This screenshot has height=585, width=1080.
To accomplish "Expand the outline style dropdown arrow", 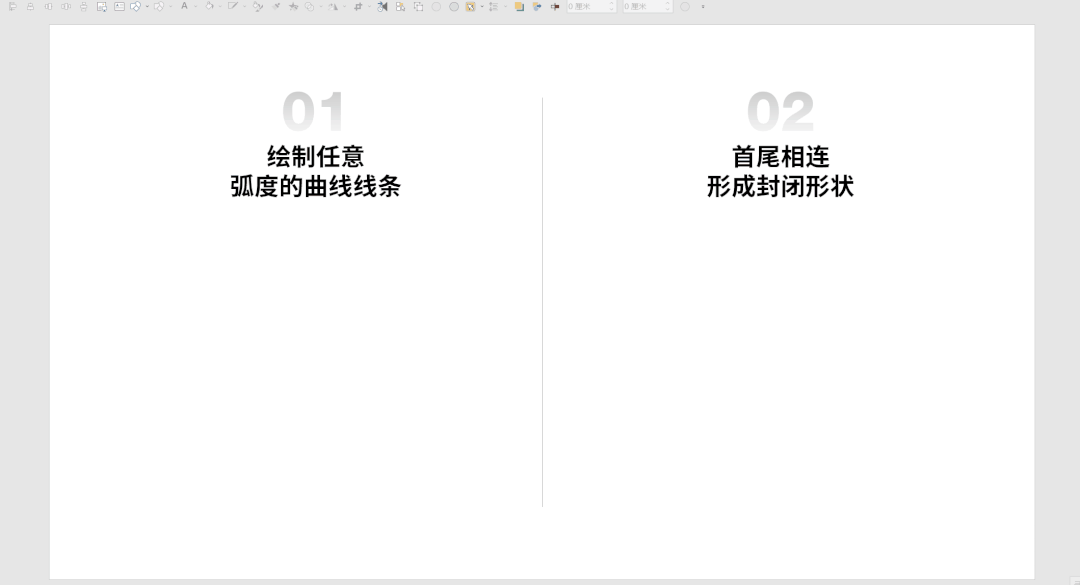I will click(243, 6).
